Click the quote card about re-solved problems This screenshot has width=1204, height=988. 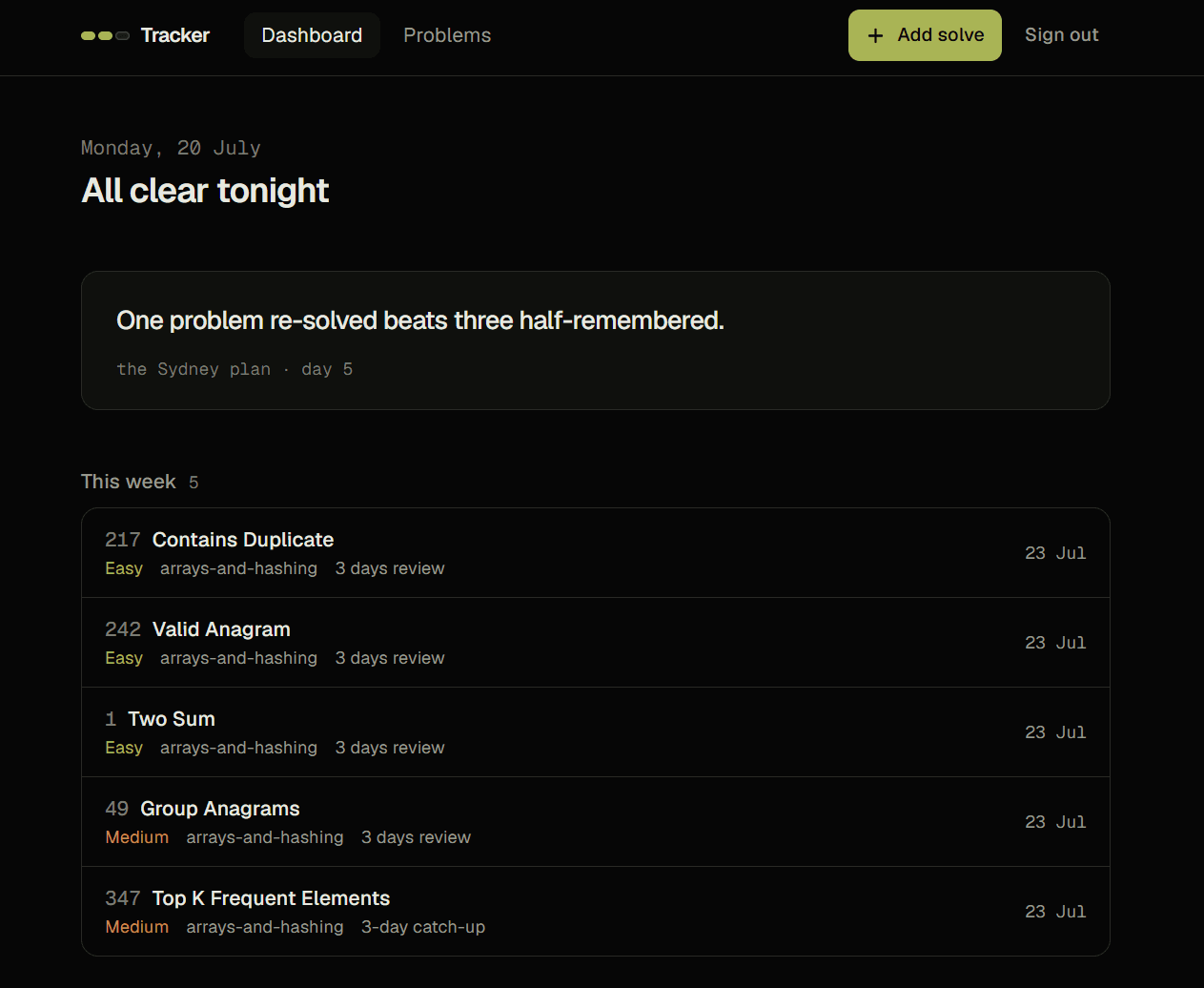click(596, 340)
